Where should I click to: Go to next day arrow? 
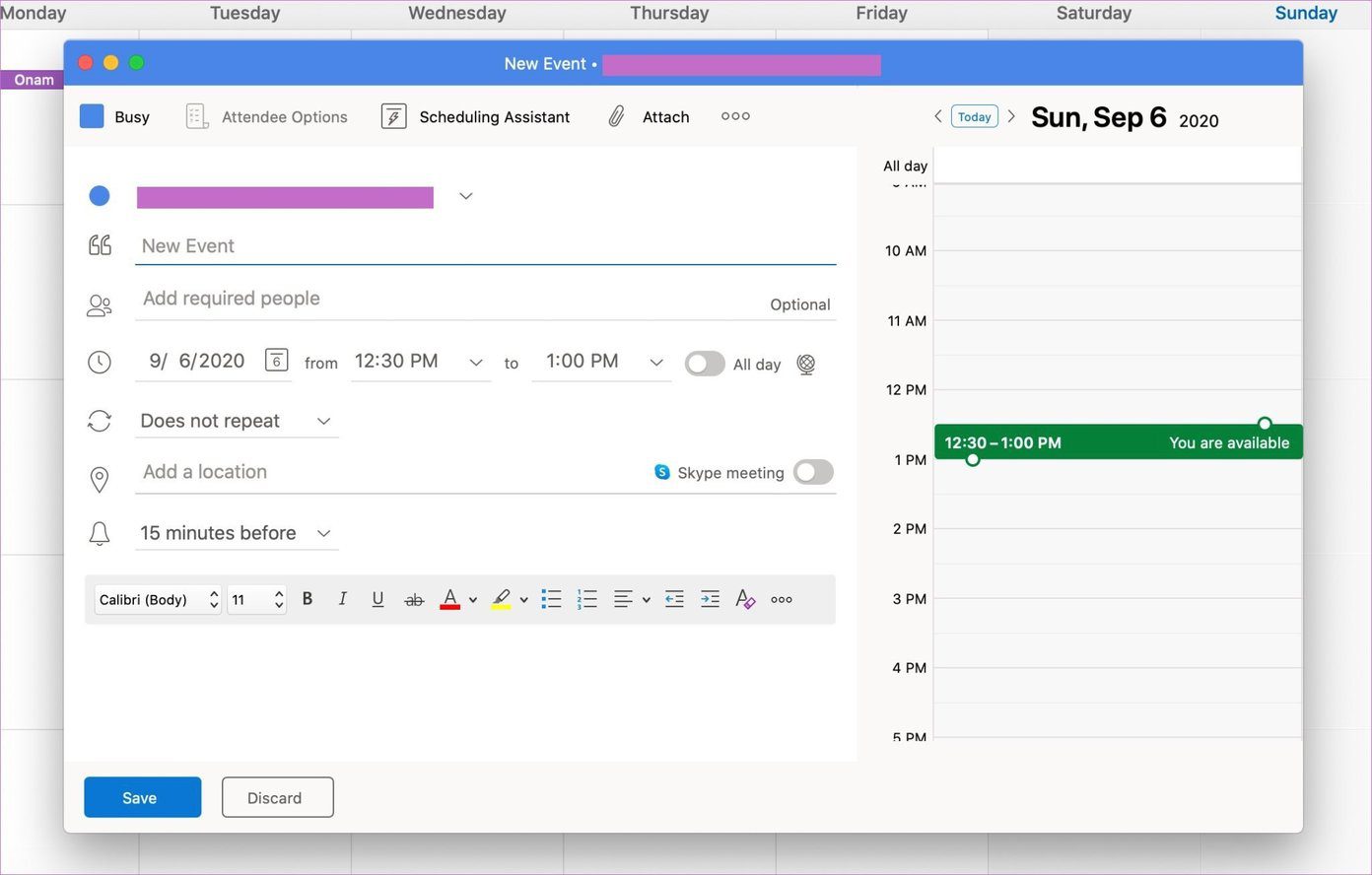click(x=1011, y=116)
